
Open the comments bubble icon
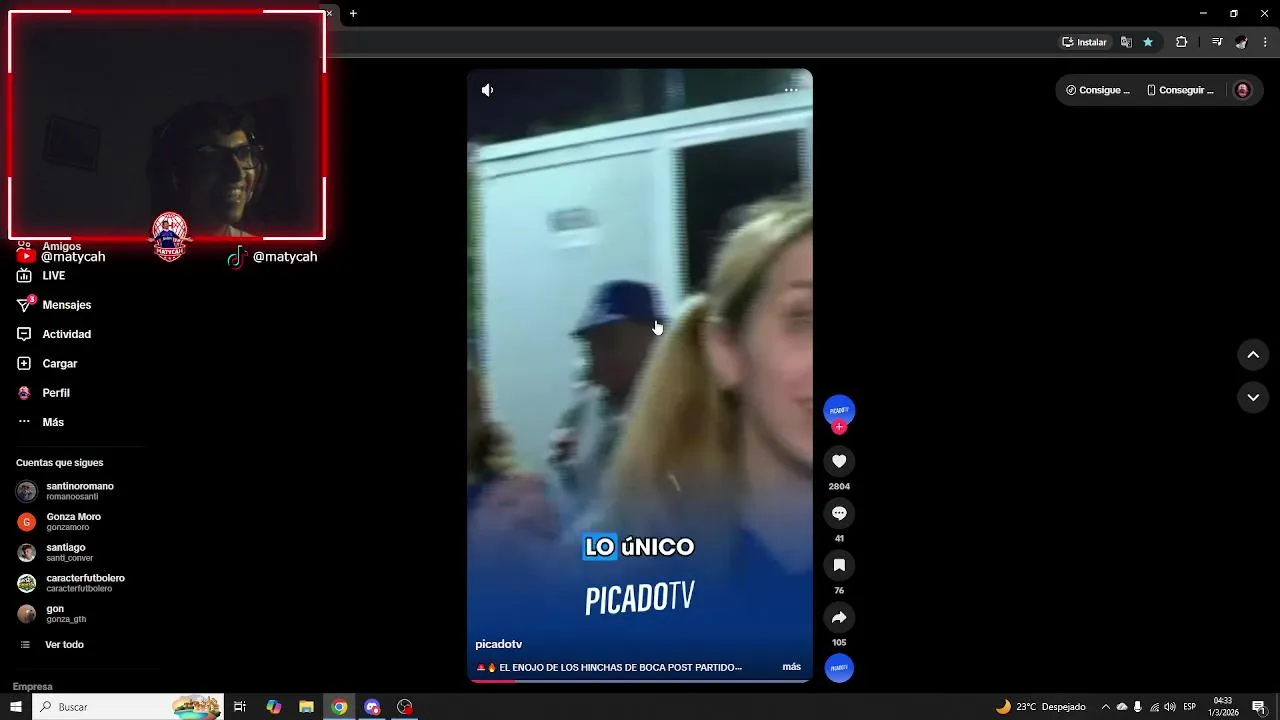point(839,513)
